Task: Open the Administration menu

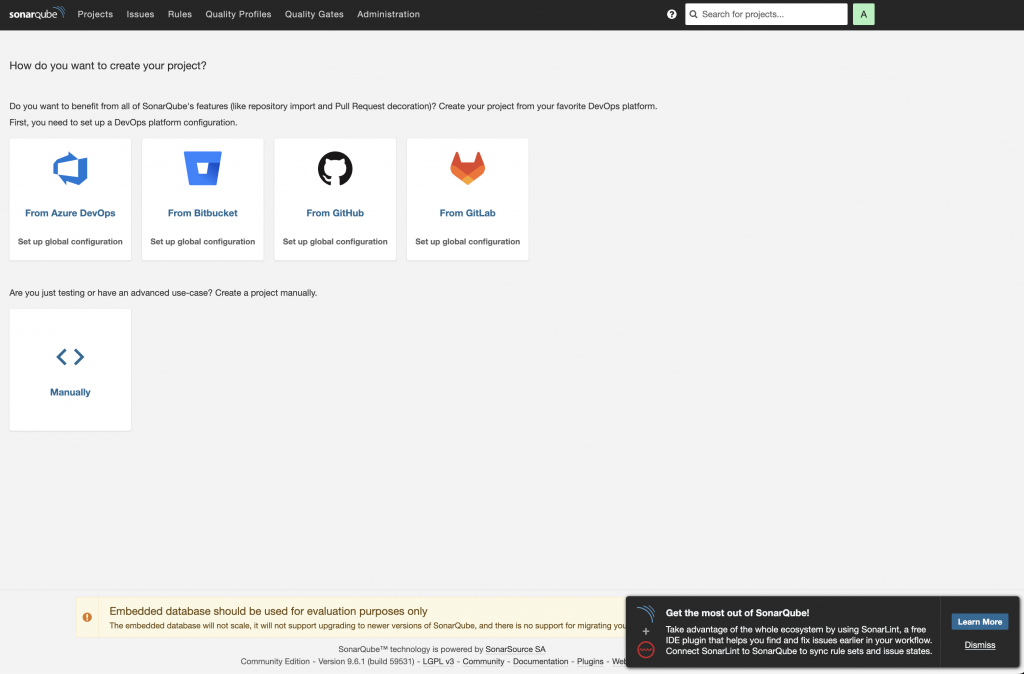Action: click(389, 14)
